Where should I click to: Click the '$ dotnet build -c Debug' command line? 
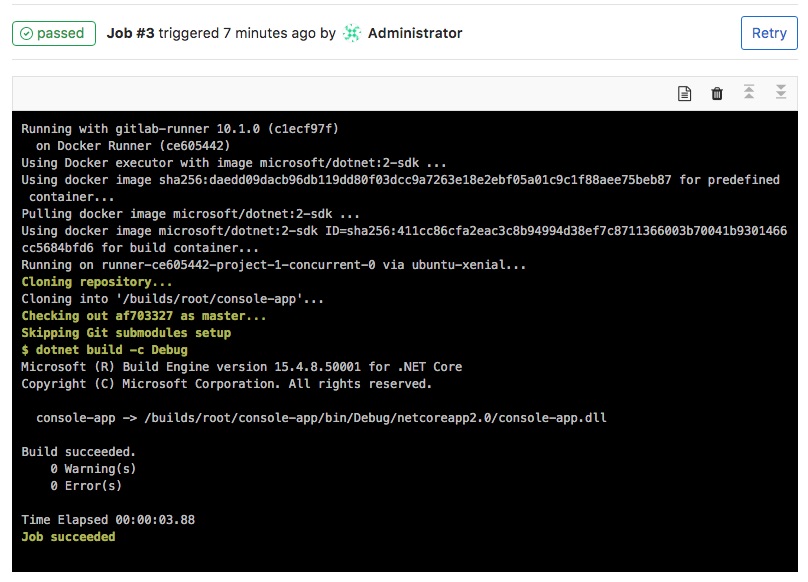[x=105, y=350]
